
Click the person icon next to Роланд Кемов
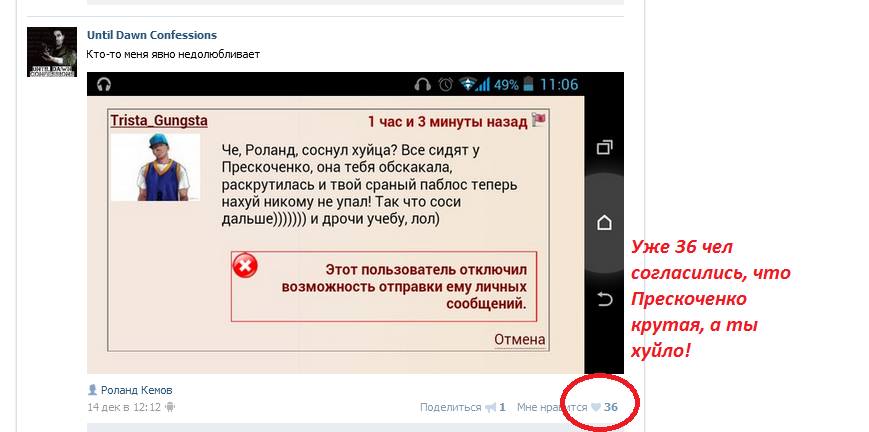coord(93,390)
